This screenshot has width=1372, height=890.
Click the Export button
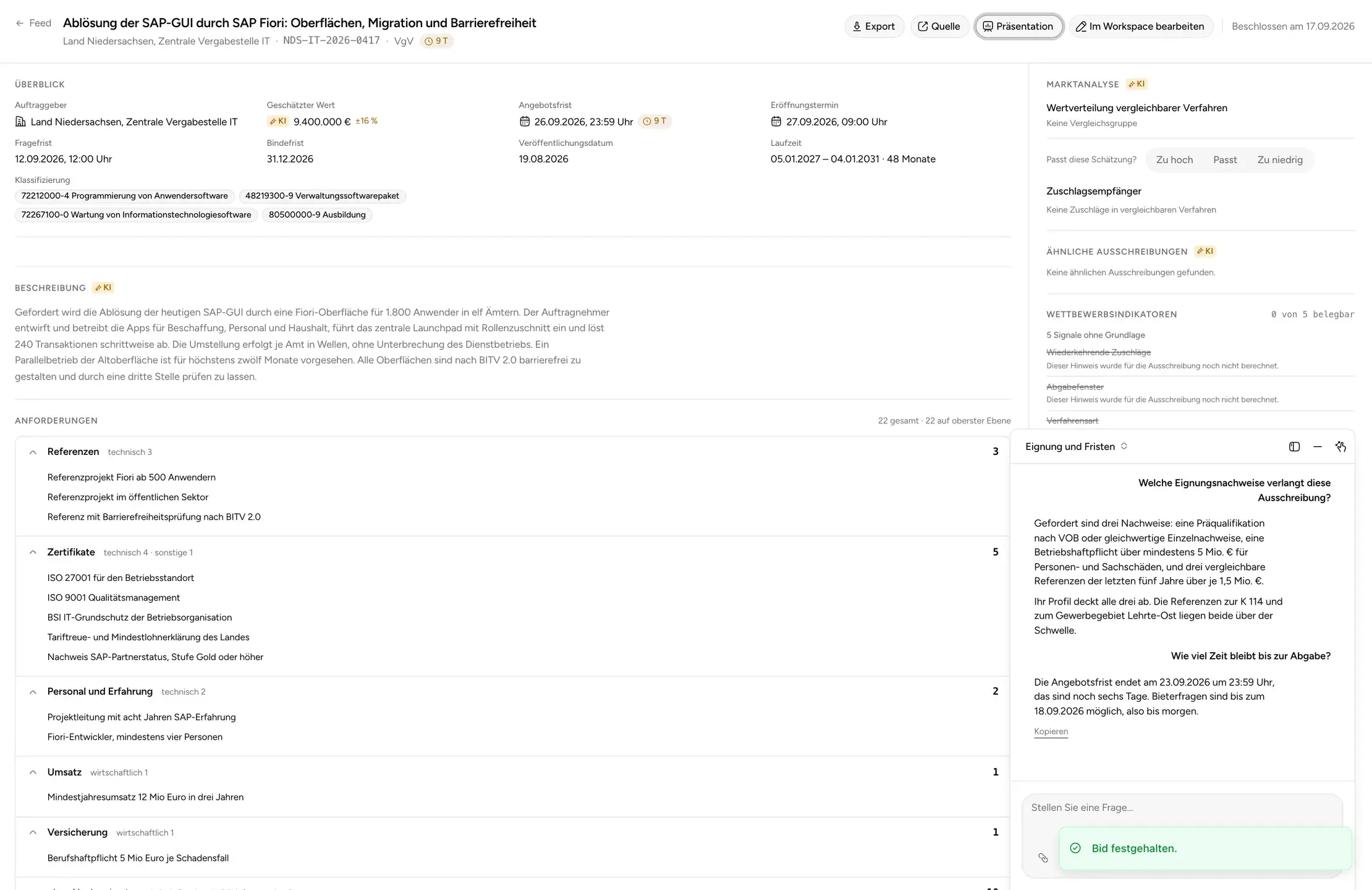point(874,27)
